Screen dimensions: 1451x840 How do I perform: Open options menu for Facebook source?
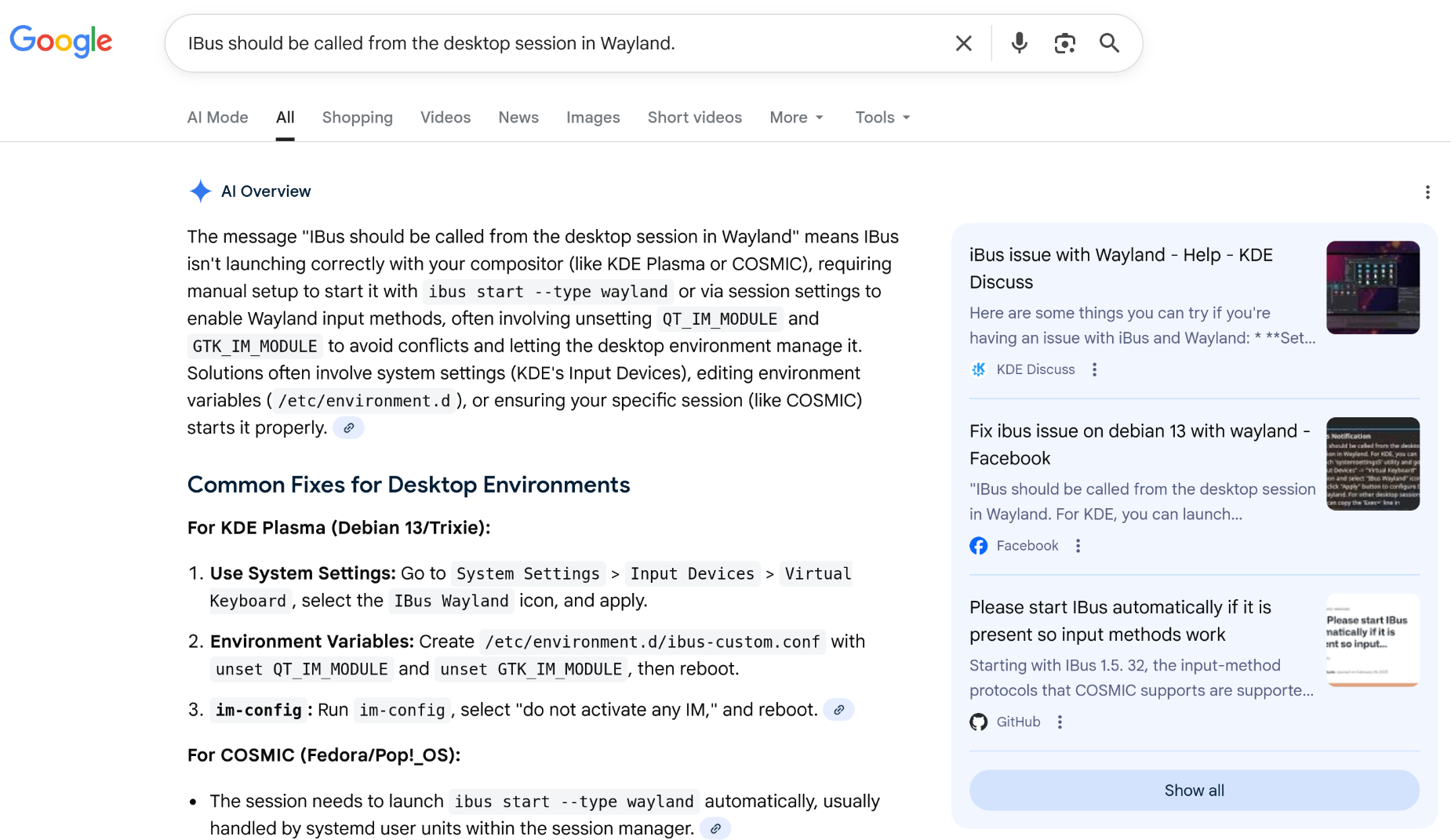click(x=1078, y=546)
